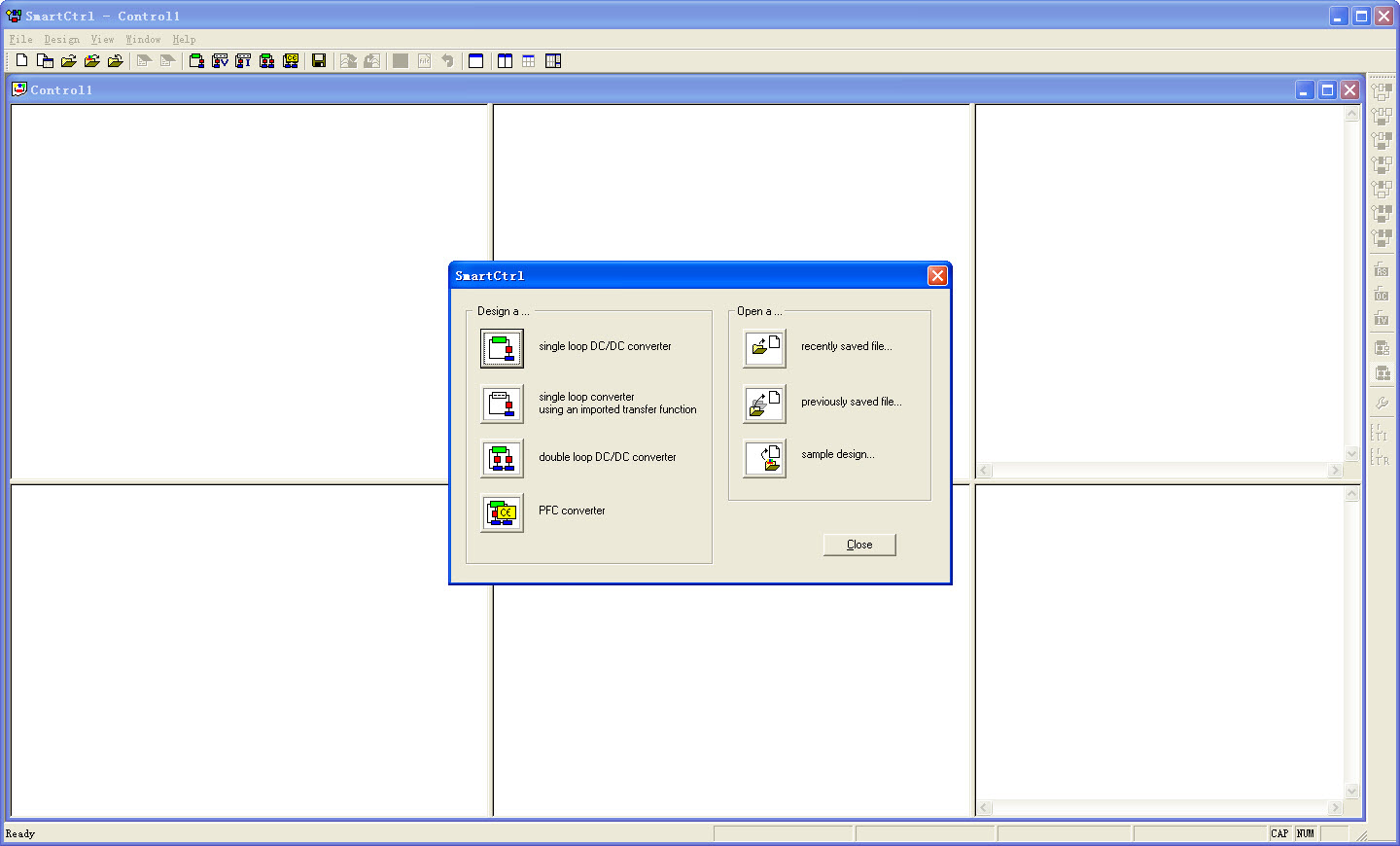Click the grayed undo arrow toolbar icon

[x=447, y=60]
